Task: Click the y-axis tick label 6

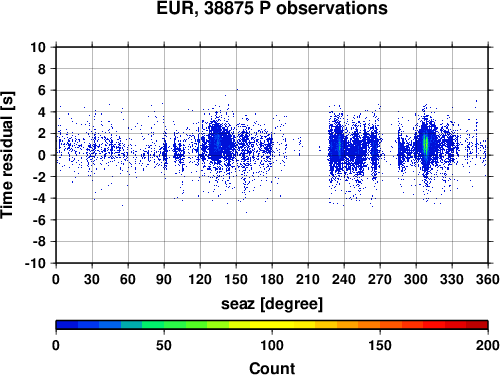Action: tap(42, 90)
